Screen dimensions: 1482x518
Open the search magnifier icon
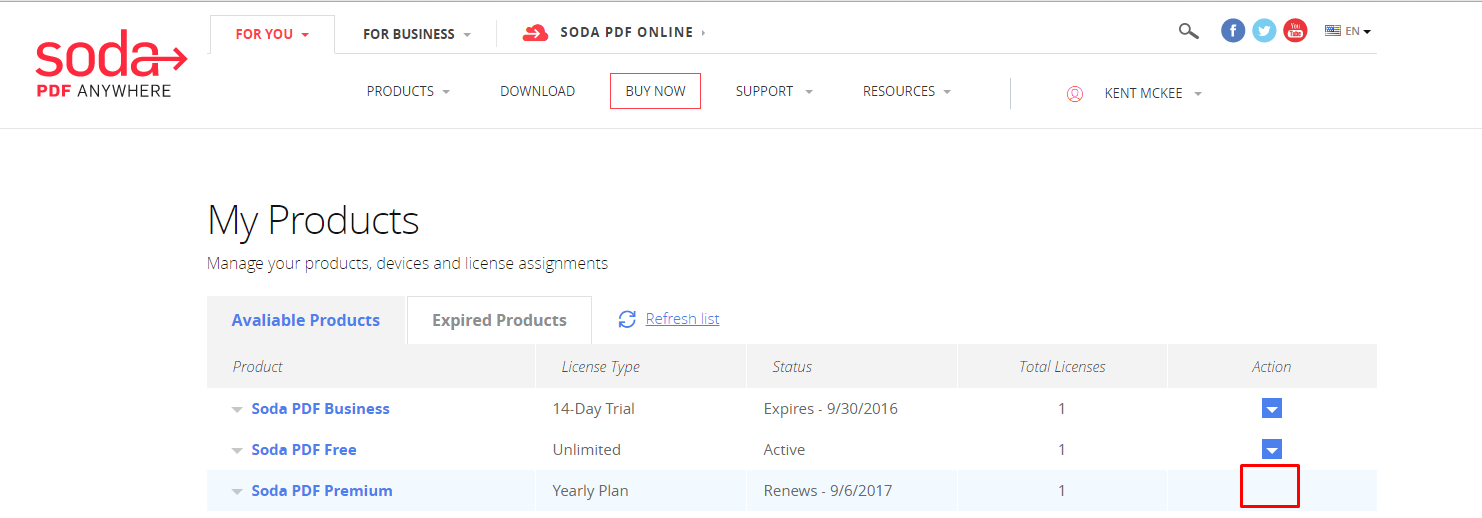[x=1188, y=31]
